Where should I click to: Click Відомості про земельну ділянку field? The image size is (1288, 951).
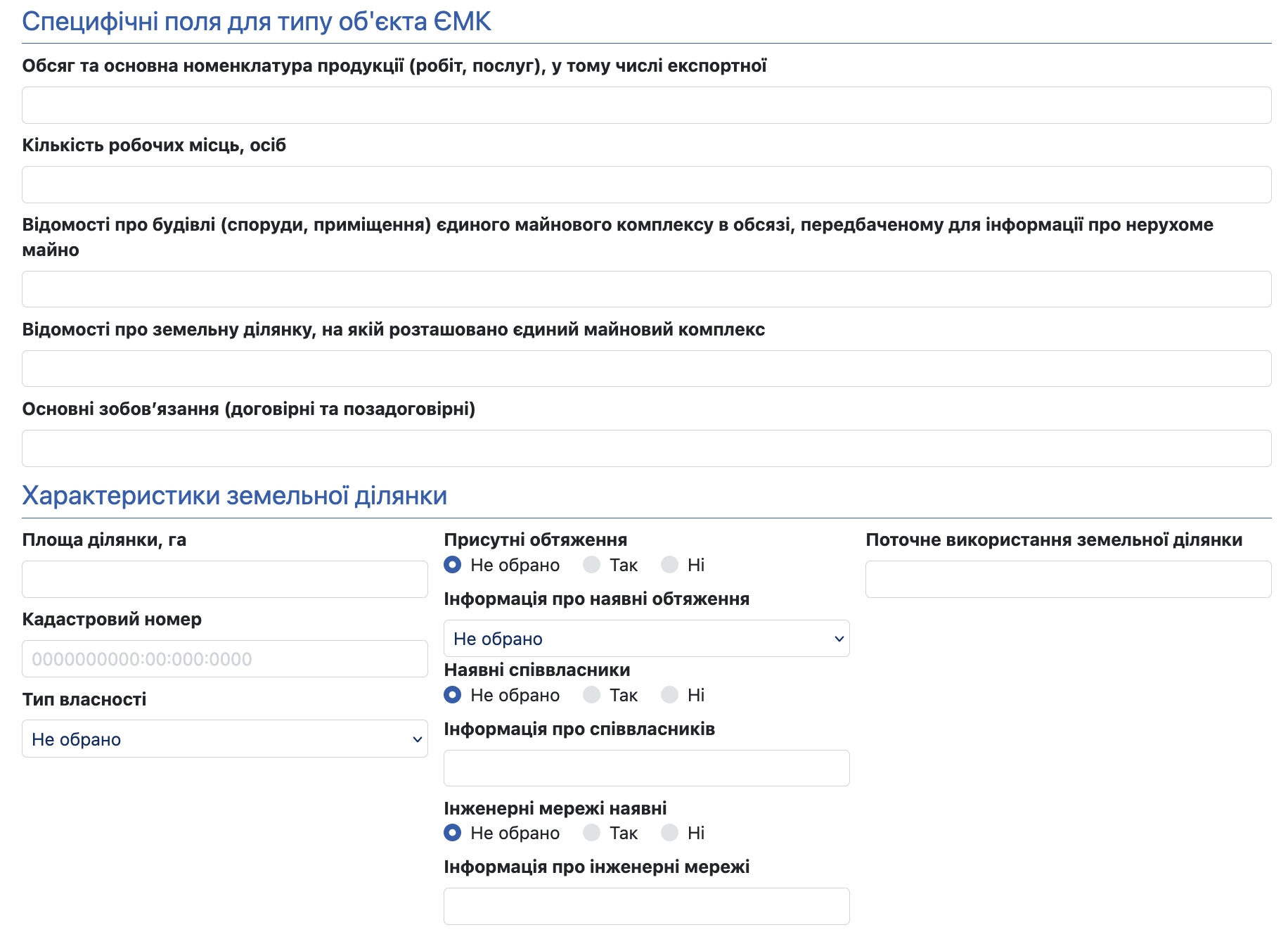(647, 369)
